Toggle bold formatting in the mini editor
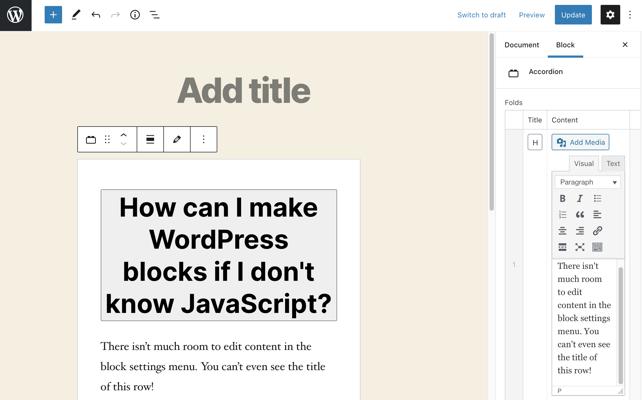 tap(563, 199)
